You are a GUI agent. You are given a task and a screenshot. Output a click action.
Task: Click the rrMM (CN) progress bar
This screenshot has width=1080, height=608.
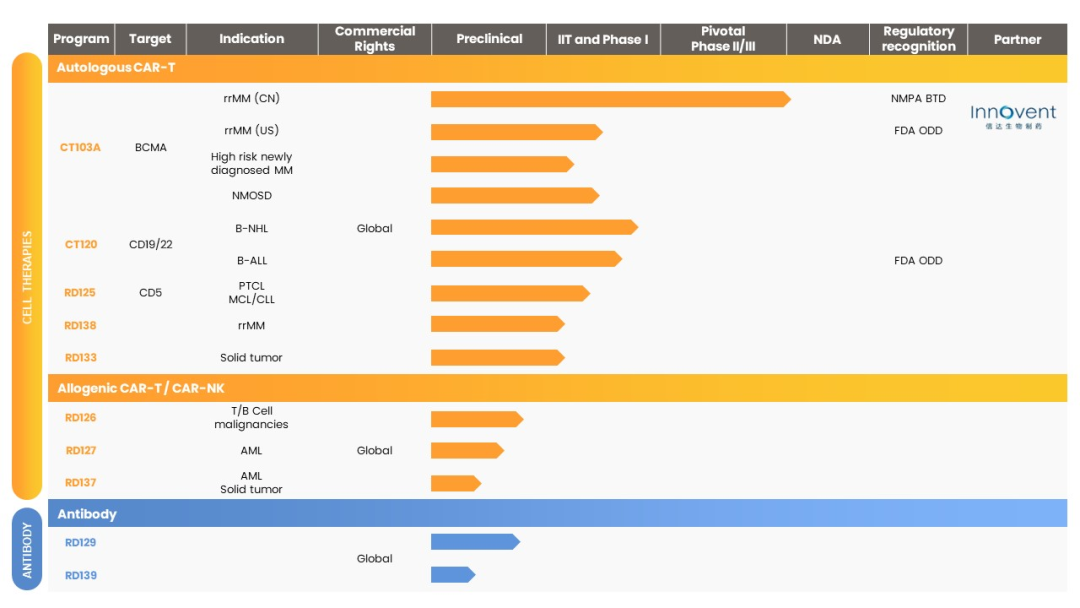pos(609,99)
